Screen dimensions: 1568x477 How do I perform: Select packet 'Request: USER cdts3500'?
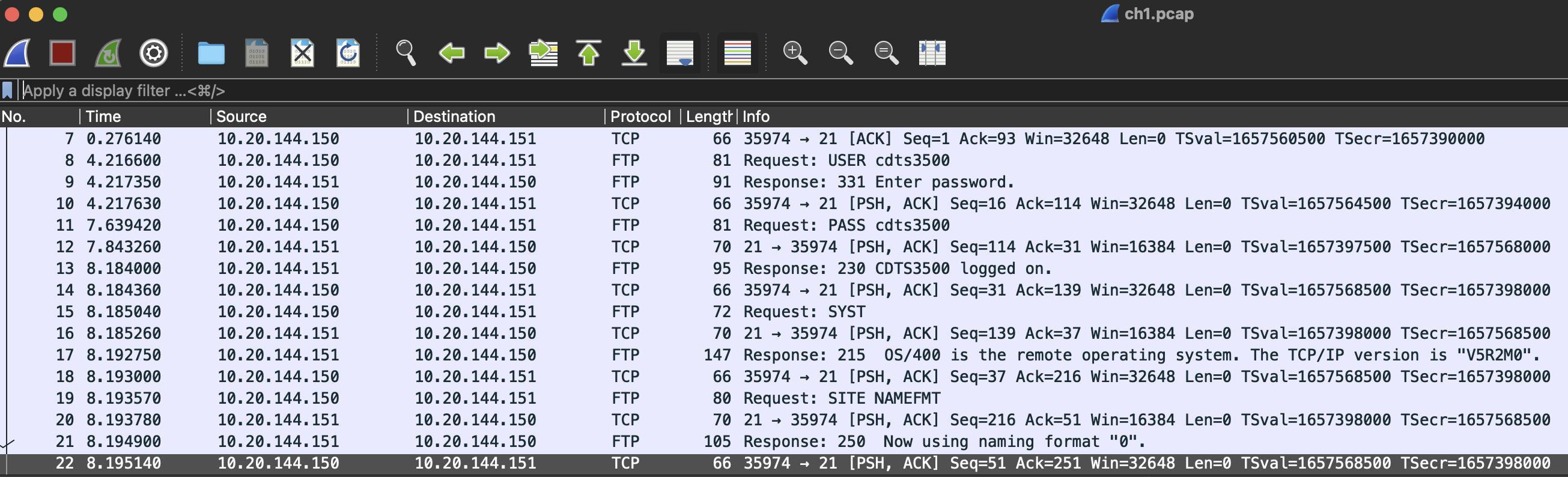click(784, 160)
